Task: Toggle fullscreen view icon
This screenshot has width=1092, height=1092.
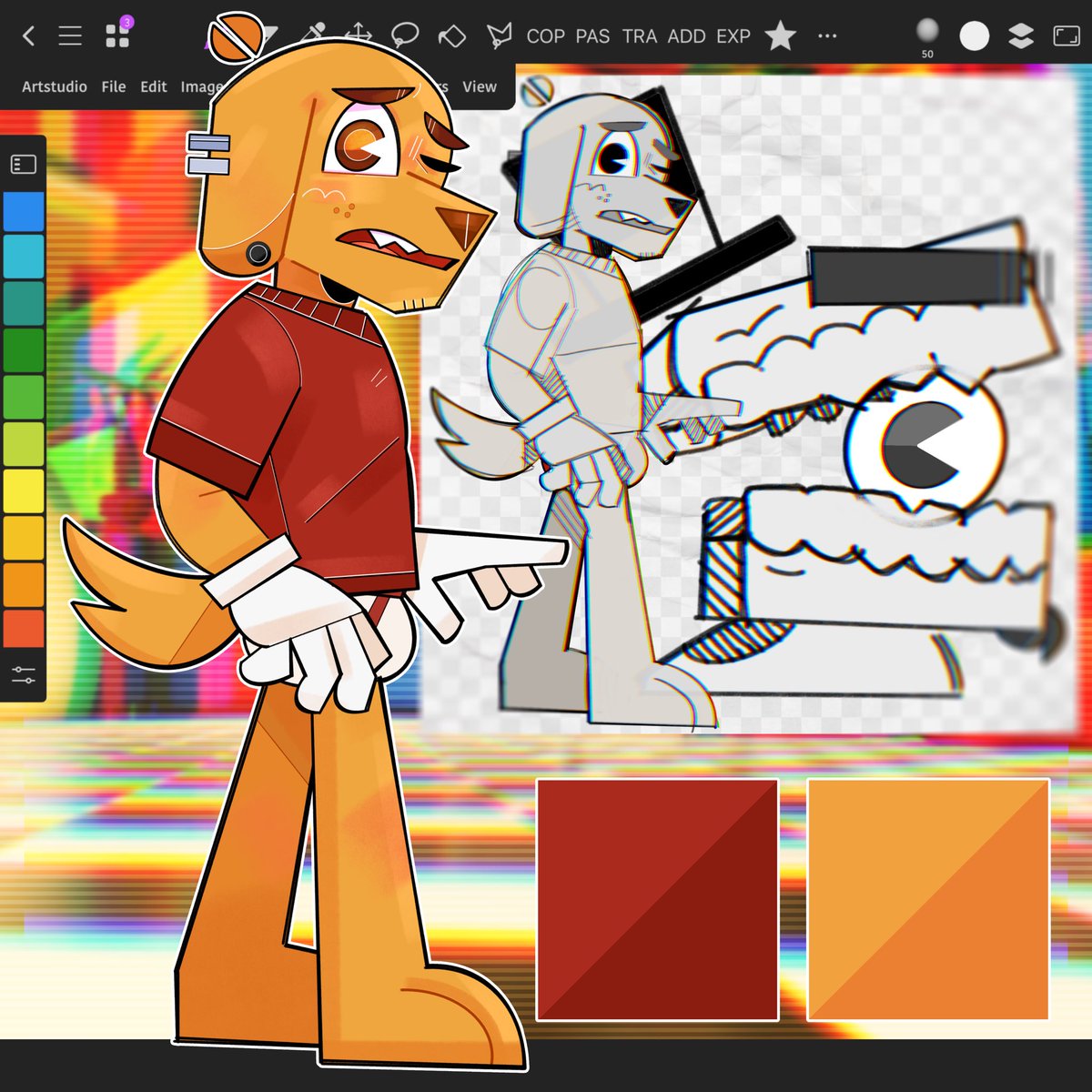Action: point(1067,36)
